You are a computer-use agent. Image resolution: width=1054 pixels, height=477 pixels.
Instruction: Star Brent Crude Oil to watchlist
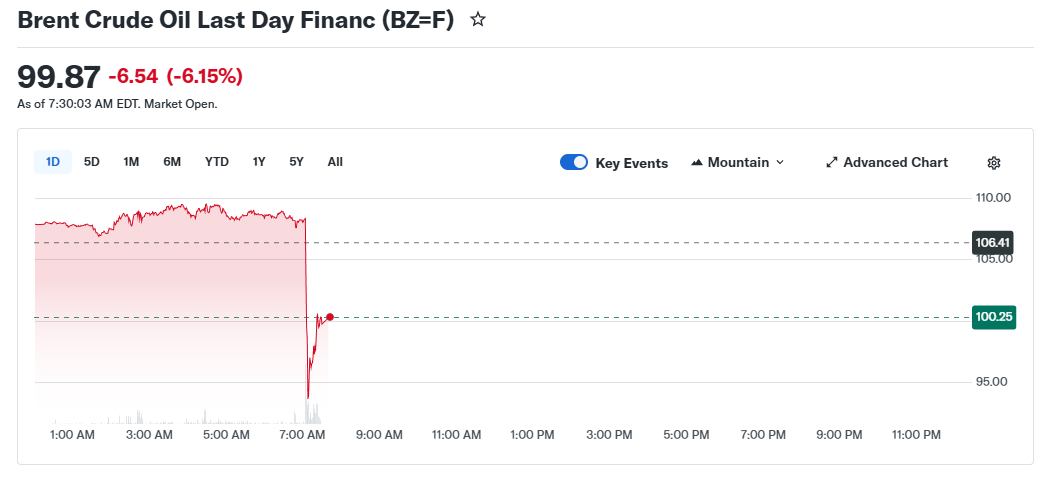(478, 20)
